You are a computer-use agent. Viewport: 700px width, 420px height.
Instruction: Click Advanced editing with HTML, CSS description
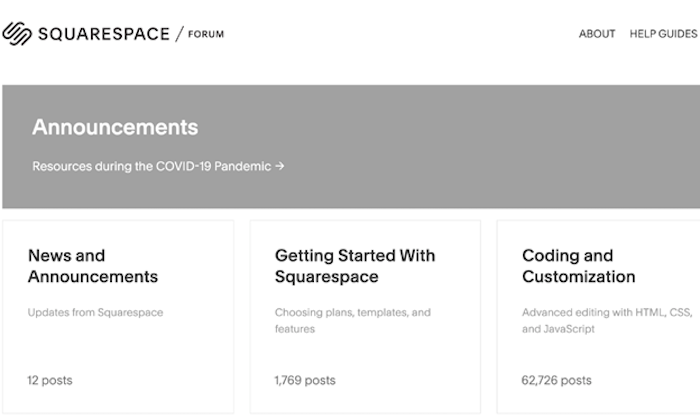point(607,320)
